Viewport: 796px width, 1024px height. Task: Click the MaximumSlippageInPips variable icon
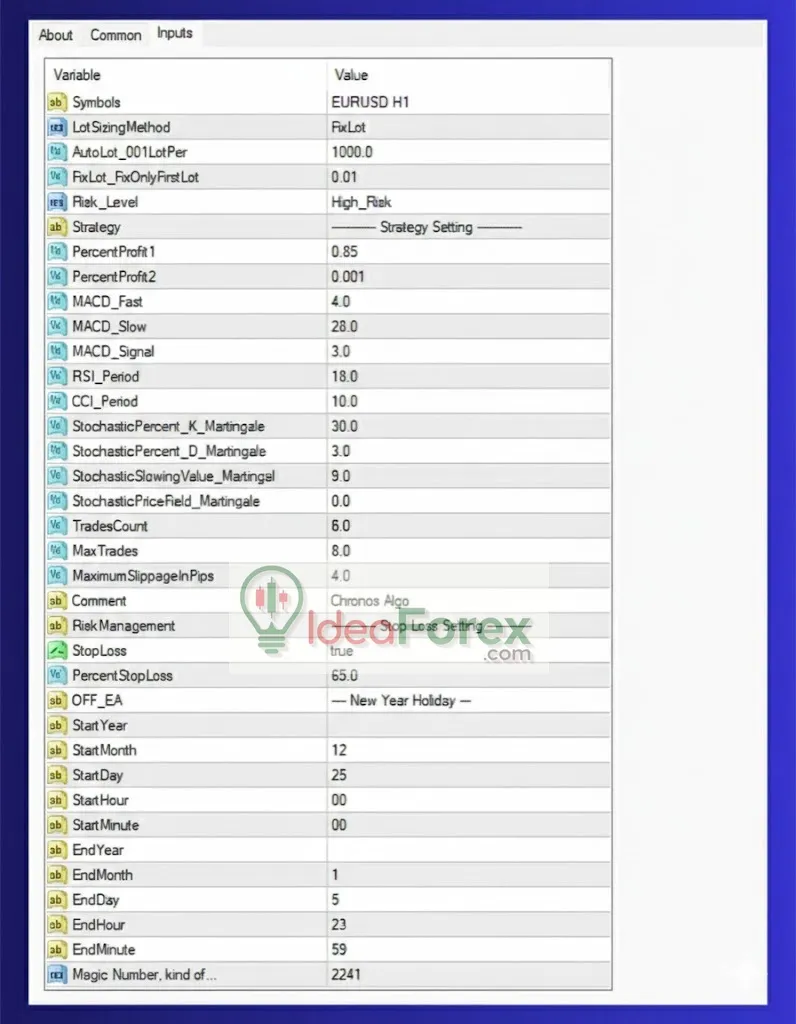(x=57, y=576)
